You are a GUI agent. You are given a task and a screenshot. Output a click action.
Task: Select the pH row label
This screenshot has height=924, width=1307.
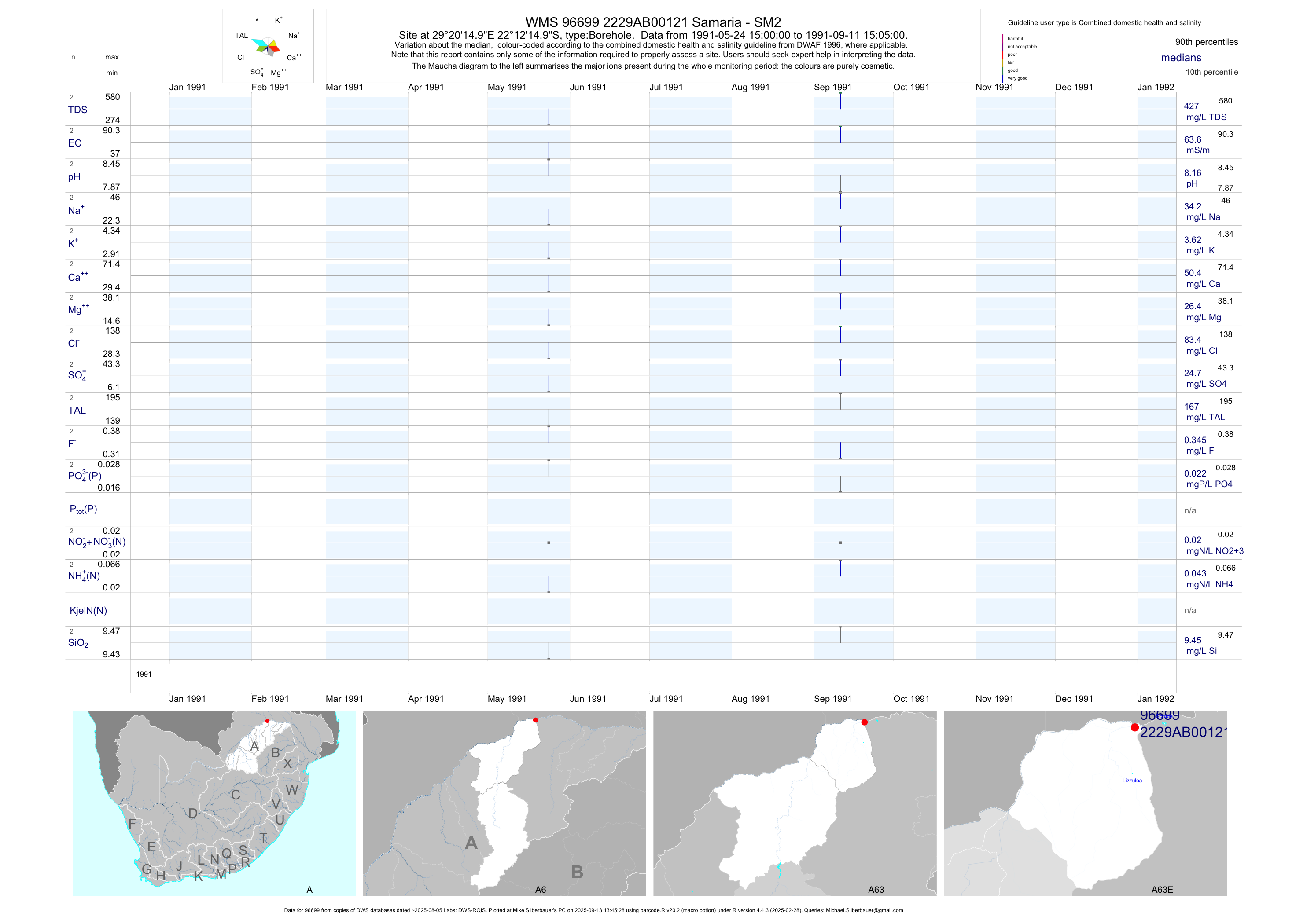pos(74,177)
